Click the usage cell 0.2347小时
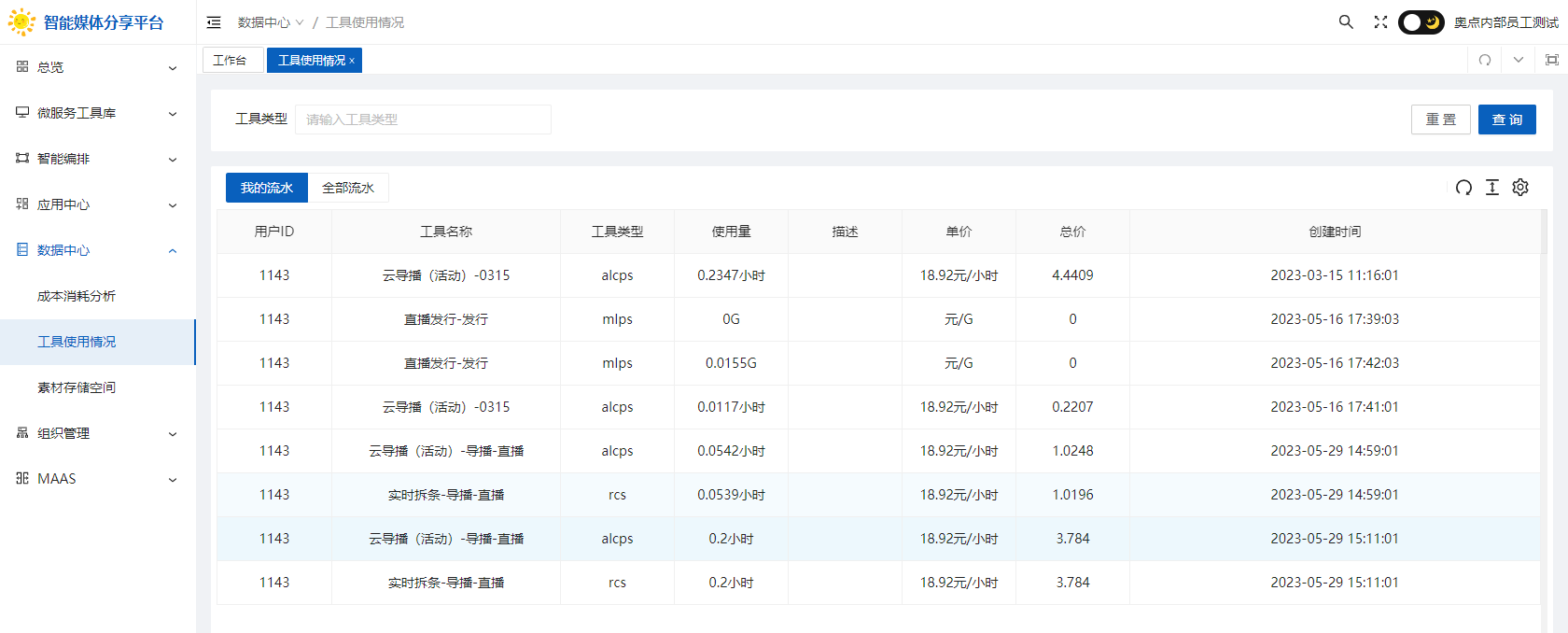1568x633 pixels. coord(731,275)
